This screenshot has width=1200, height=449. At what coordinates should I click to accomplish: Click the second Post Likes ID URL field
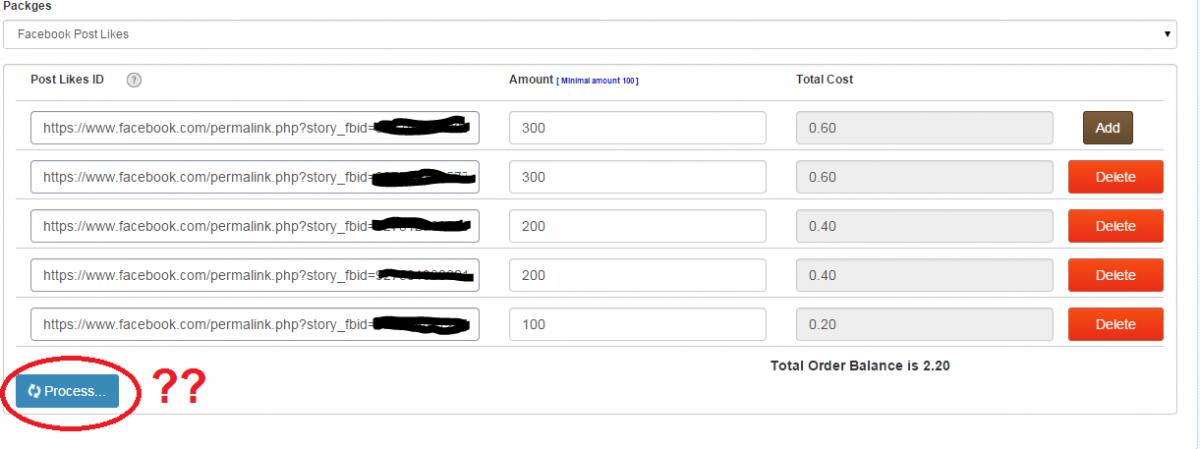255,177
